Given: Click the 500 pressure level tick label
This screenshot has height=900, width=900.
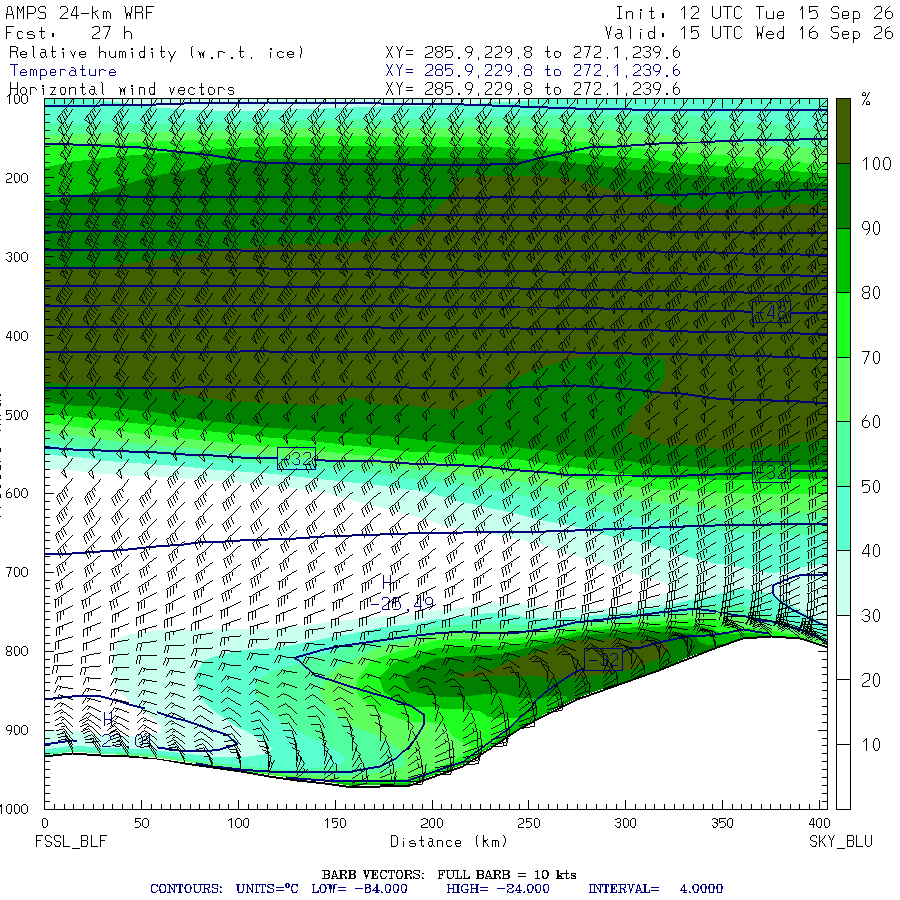Looking at the screenshot, I should point(17,415).
